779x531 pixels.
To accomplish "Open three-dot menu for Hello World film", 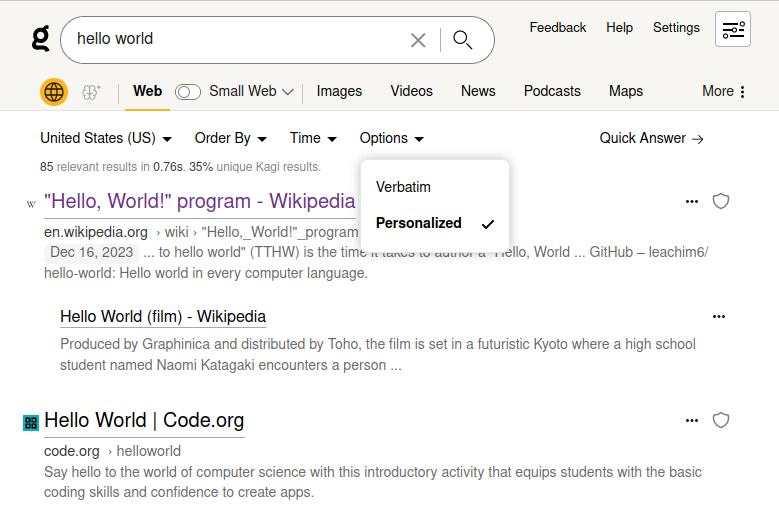I will pyautogui.click(x=719, y=316).
